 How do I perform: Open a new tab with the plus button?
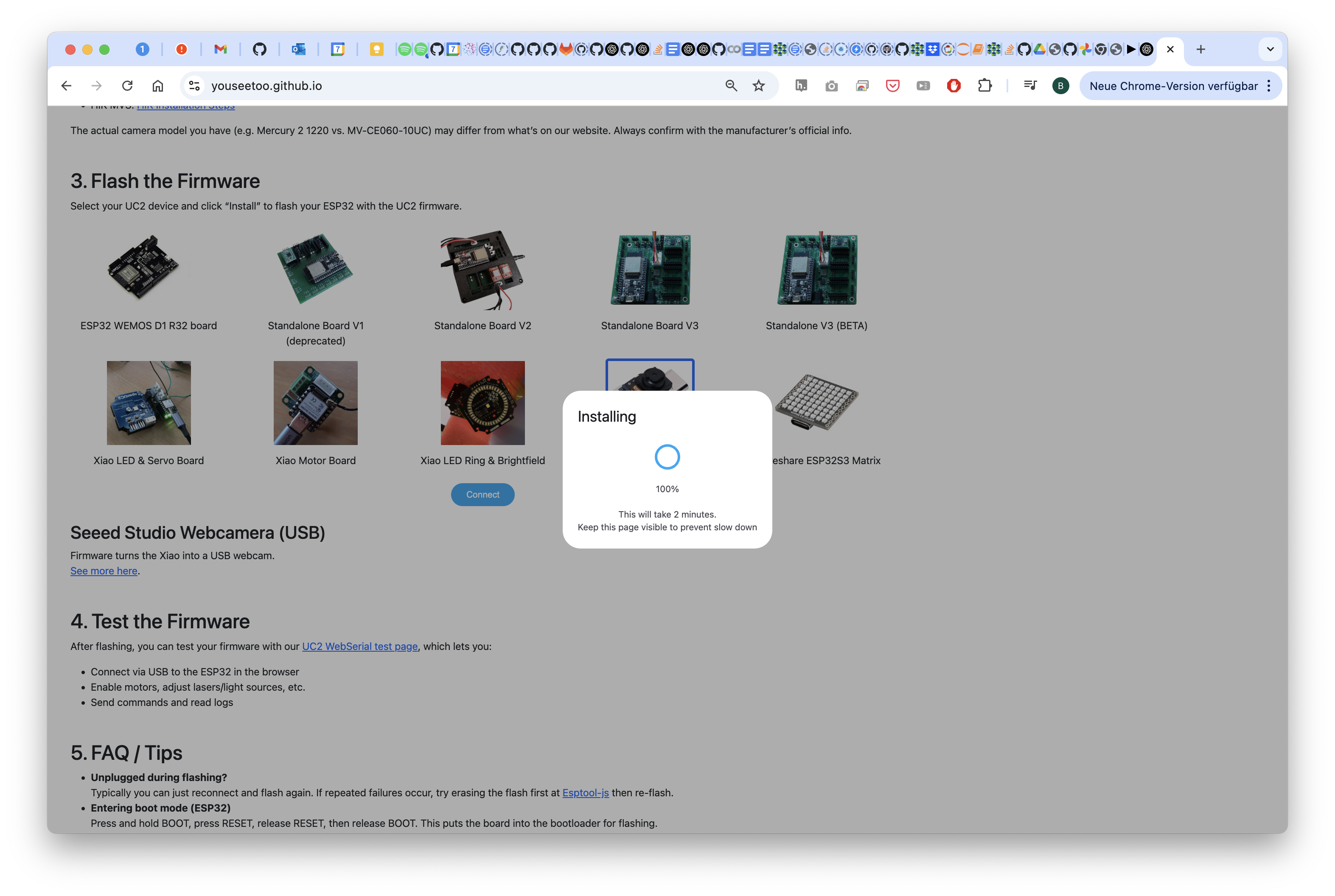coord(1201,49)
